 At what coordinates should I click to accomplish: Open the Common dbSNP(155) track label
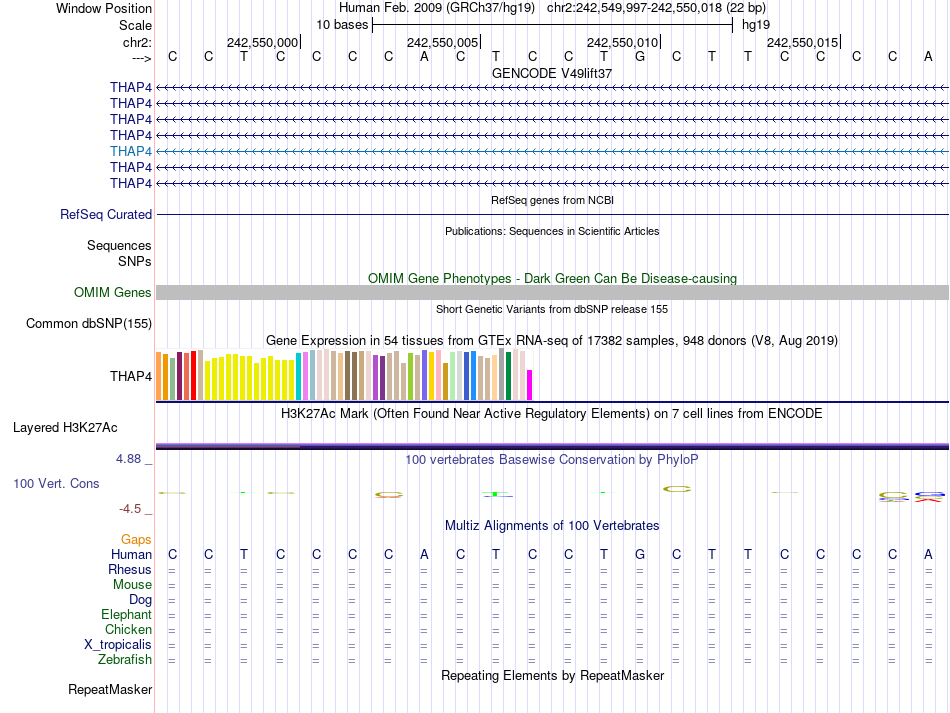tap(89, 323)
